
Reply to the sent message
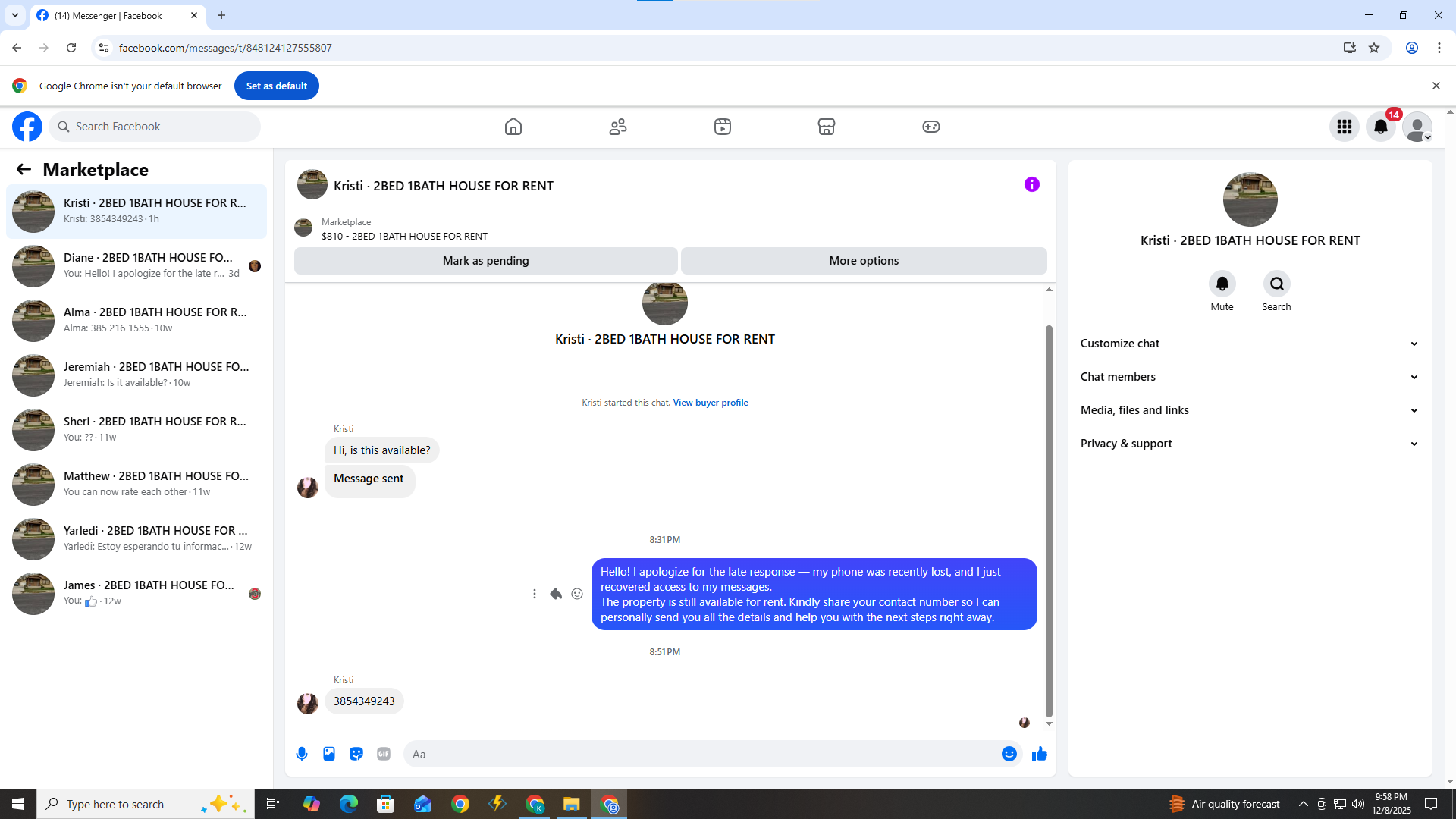pyautogui.click(x=556, y=594)
